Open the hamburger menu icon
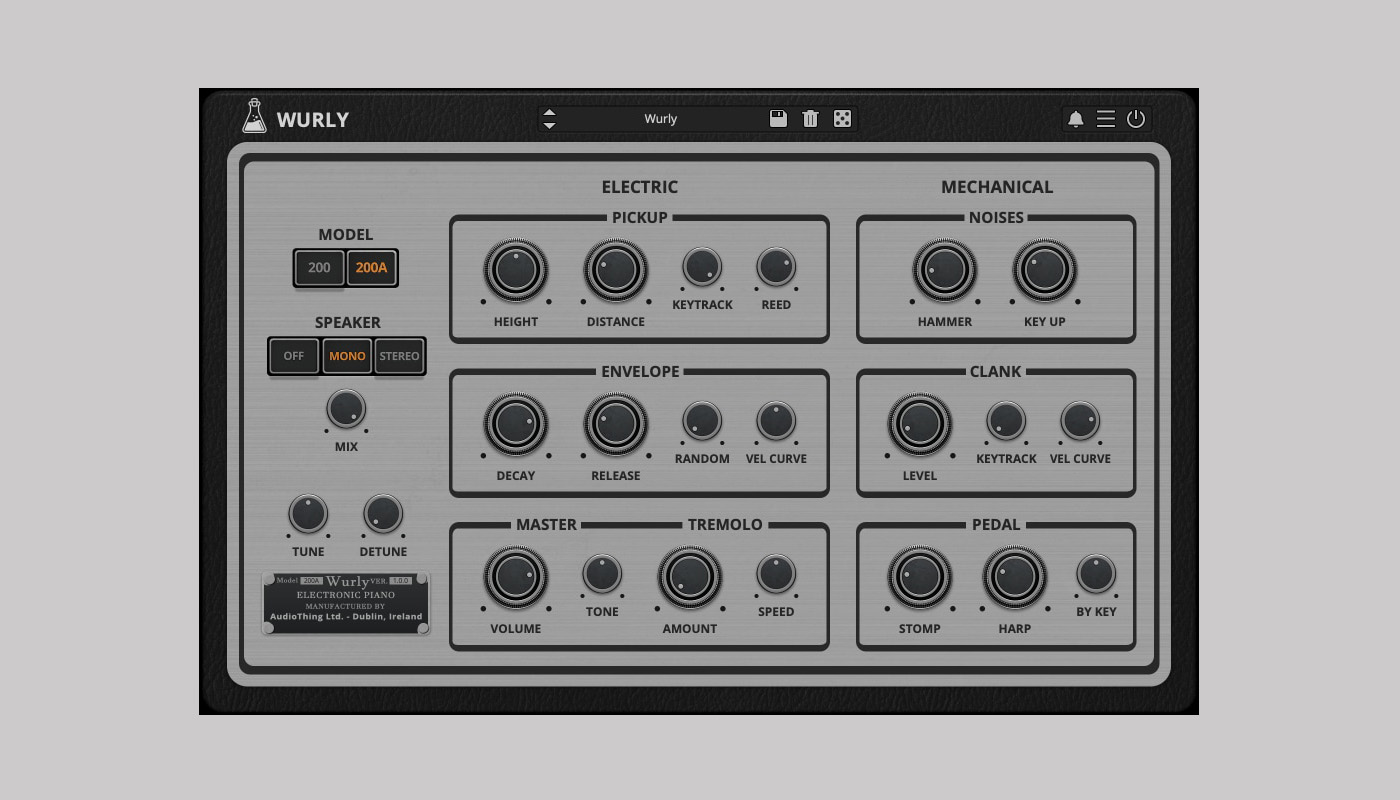1400x800 pixels. [1106, 119]
